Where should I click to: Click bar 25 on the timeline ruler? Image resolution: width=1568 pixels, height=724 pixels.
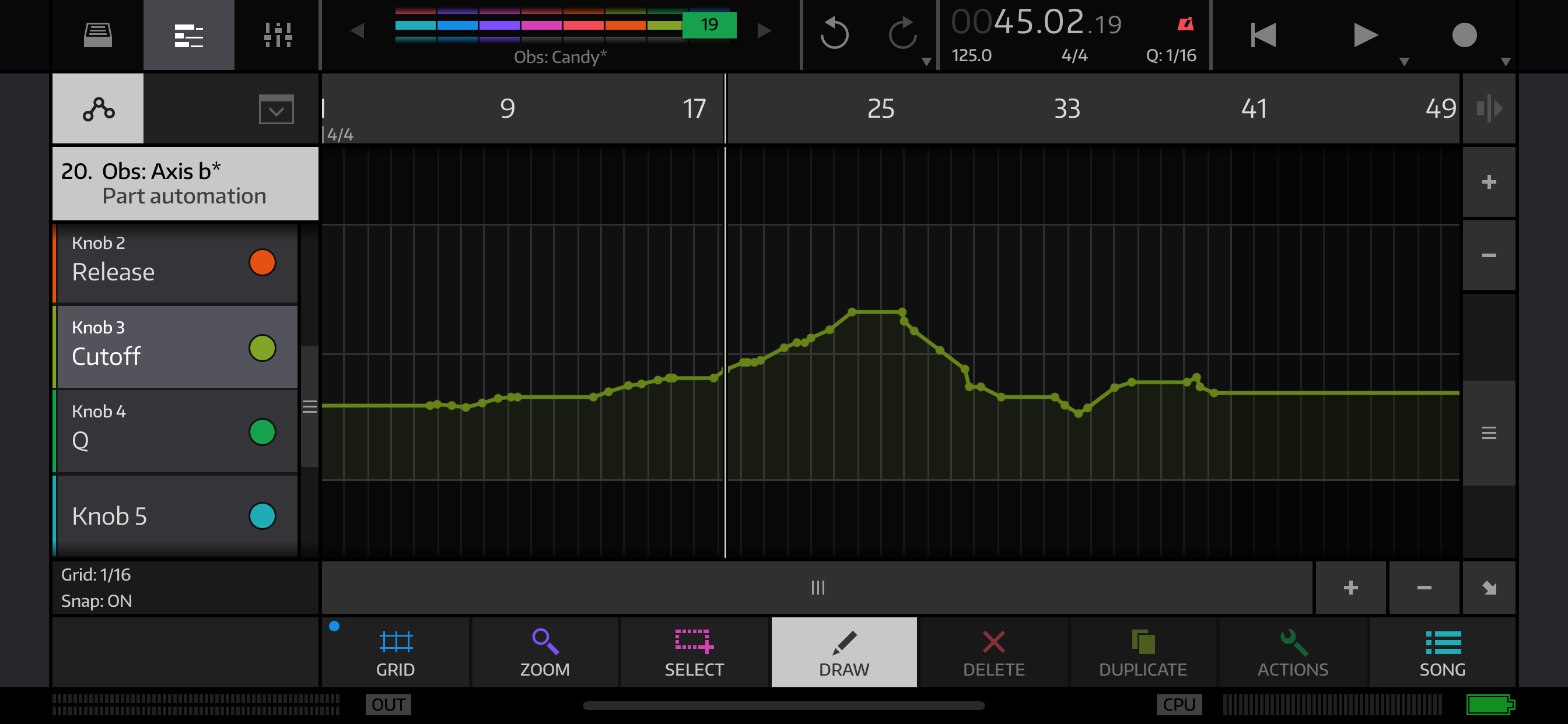(x=881, y=109)
